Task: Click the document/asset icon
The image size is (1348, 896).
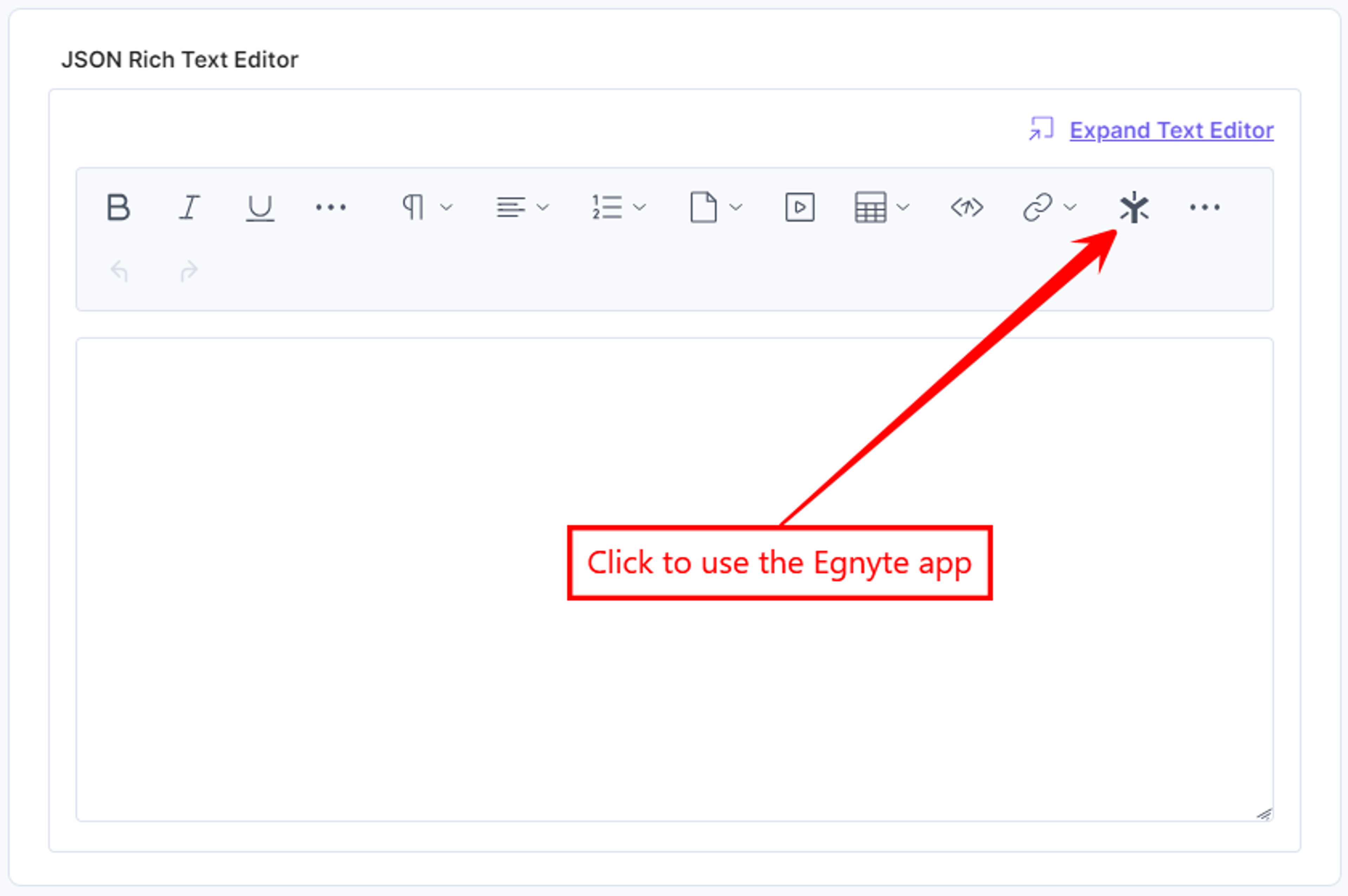Action: (703, 207)
